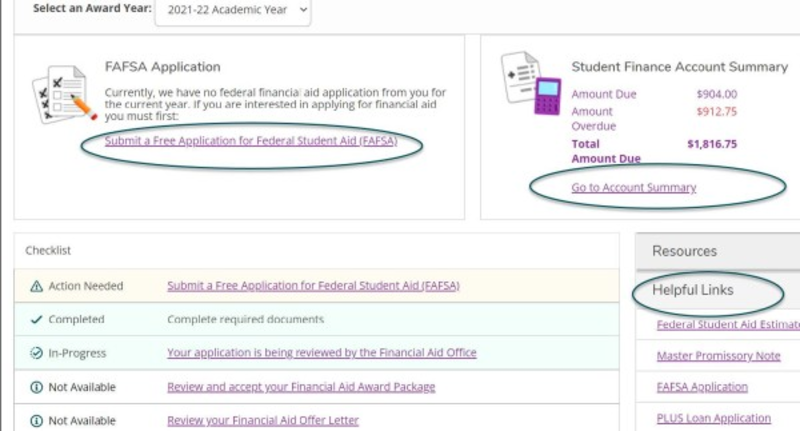Screen dimensions: 800x431
Task: Click the Complete required documents text
Action: point(245,320)
